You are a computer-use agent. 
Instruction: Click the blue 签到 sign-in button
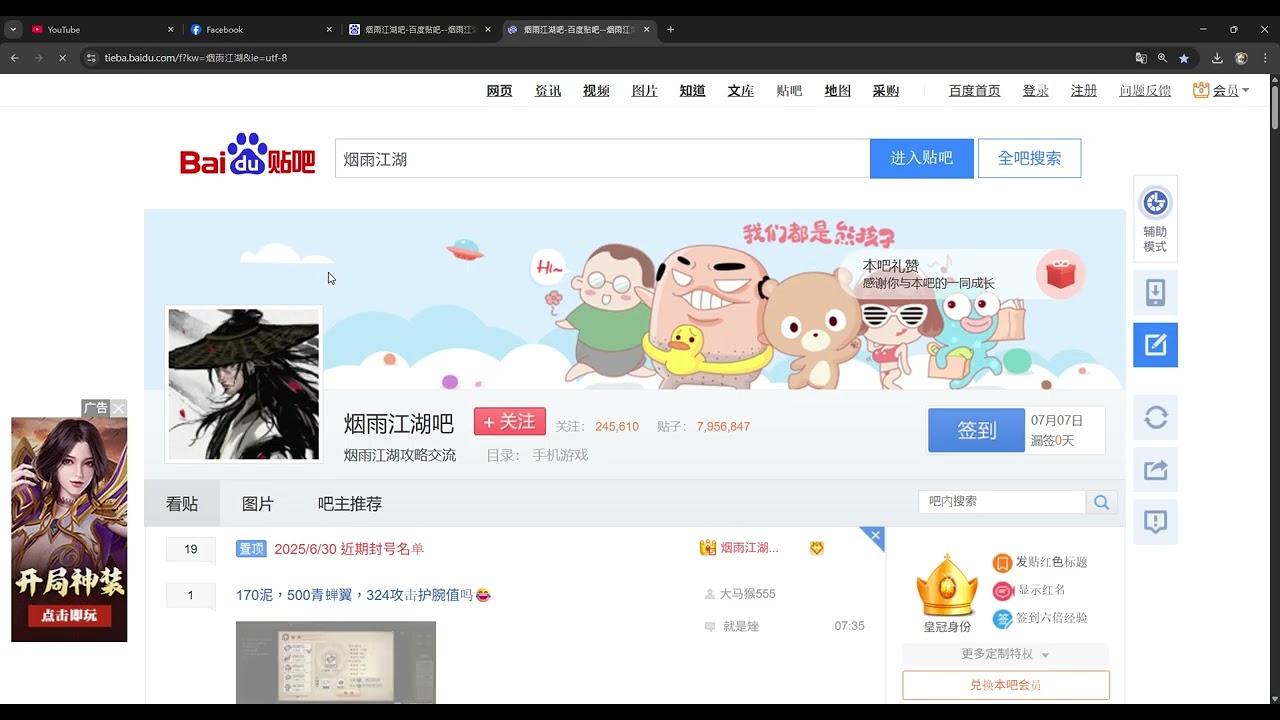[x=976, y=430]
